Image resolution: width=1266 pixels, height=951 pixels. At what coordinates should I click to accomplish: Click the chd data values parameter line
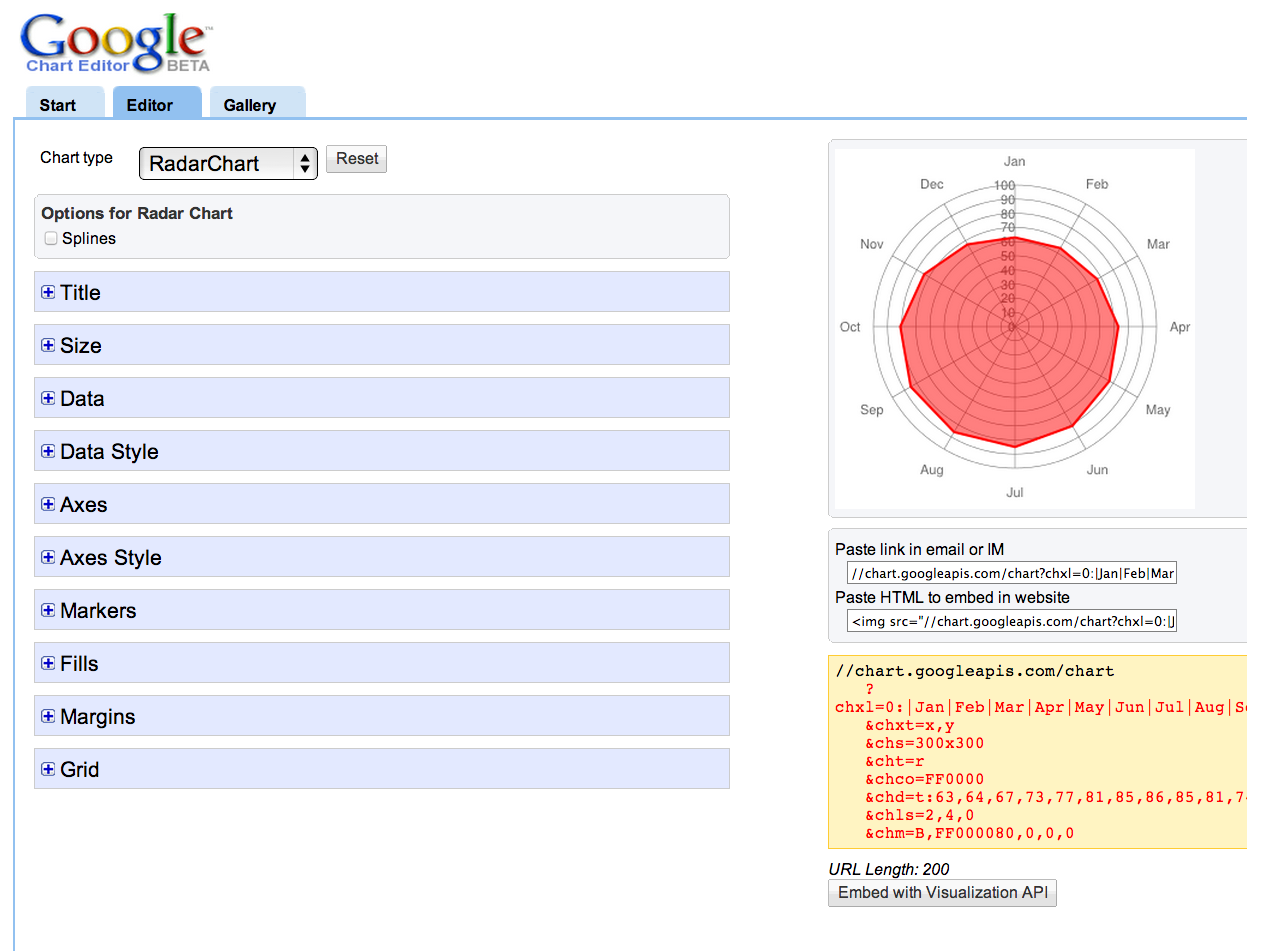[x=1056, y=797]
